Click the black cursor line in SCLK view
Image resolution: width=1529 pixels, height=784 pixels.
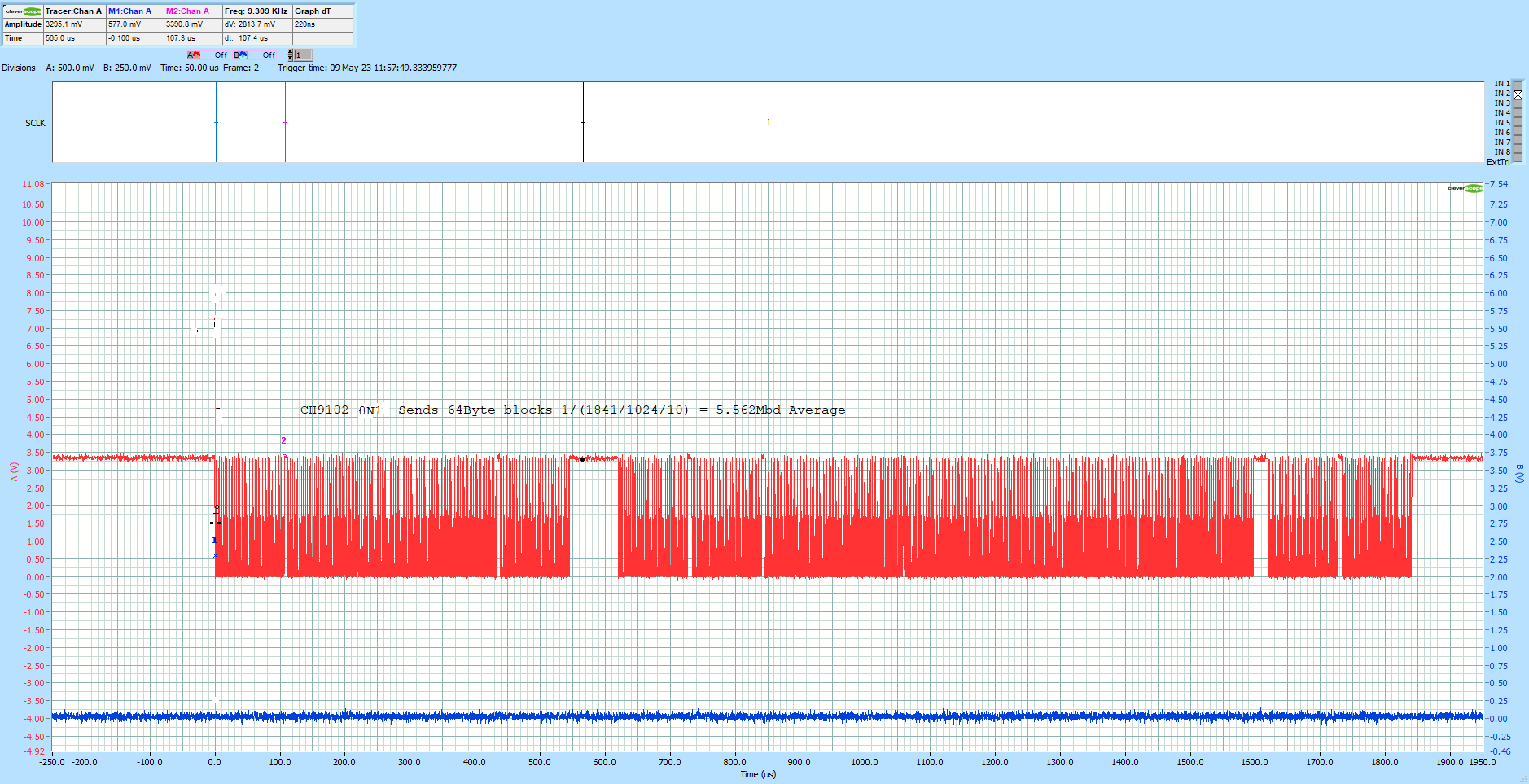coord(583,122)
